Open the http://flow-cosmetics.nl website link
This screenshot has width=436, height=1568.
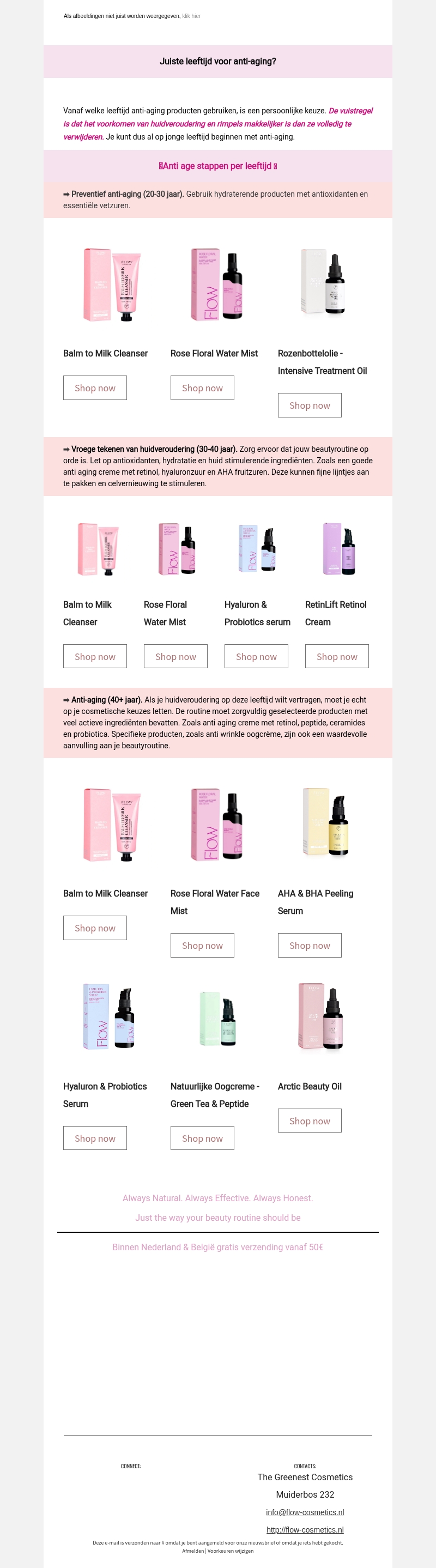click(x=305, y=1530)
